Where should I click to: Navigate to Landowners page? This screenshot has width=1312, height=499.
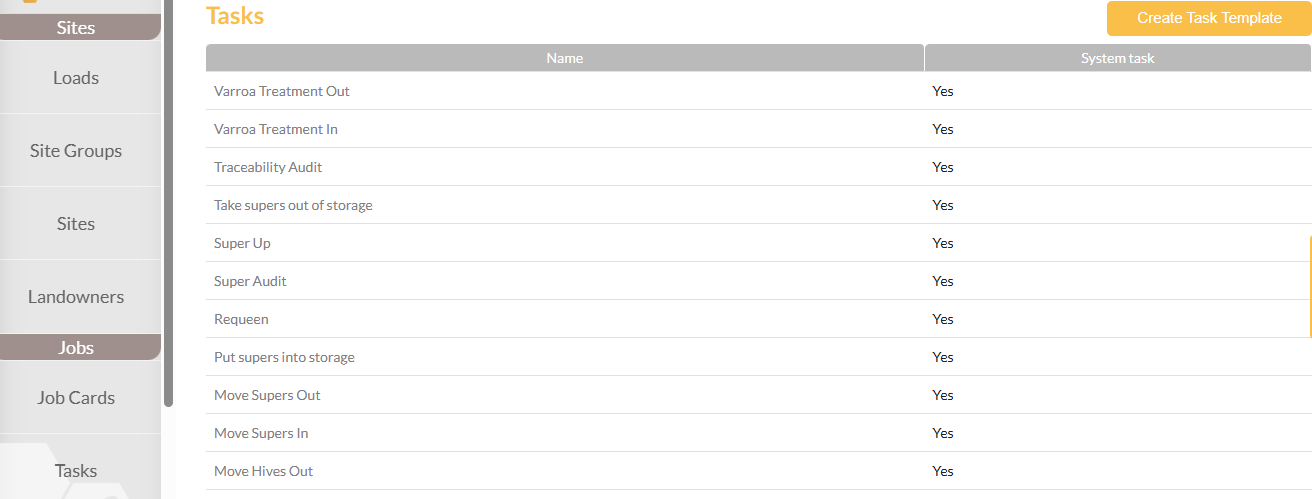click(x=76, y=297)
